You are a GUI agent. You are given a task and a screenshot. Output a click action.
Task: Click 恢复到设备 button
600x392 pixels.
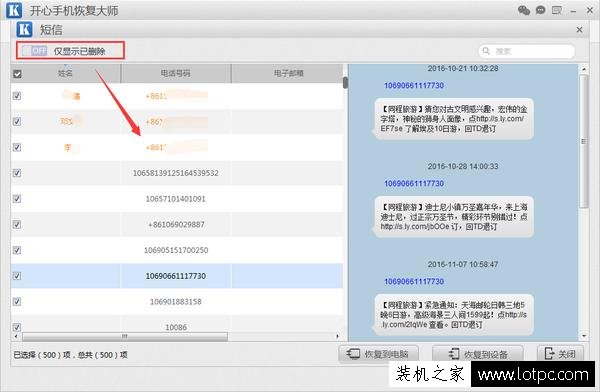(x=478, y=353)
